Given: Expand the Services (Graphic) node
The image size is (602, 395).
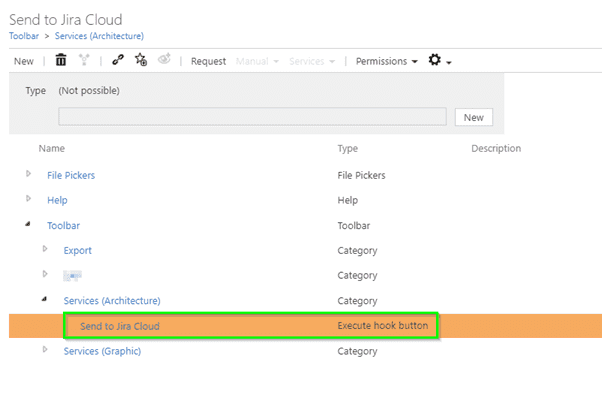Looking at the screenshot, I should (x=45, y=349).
